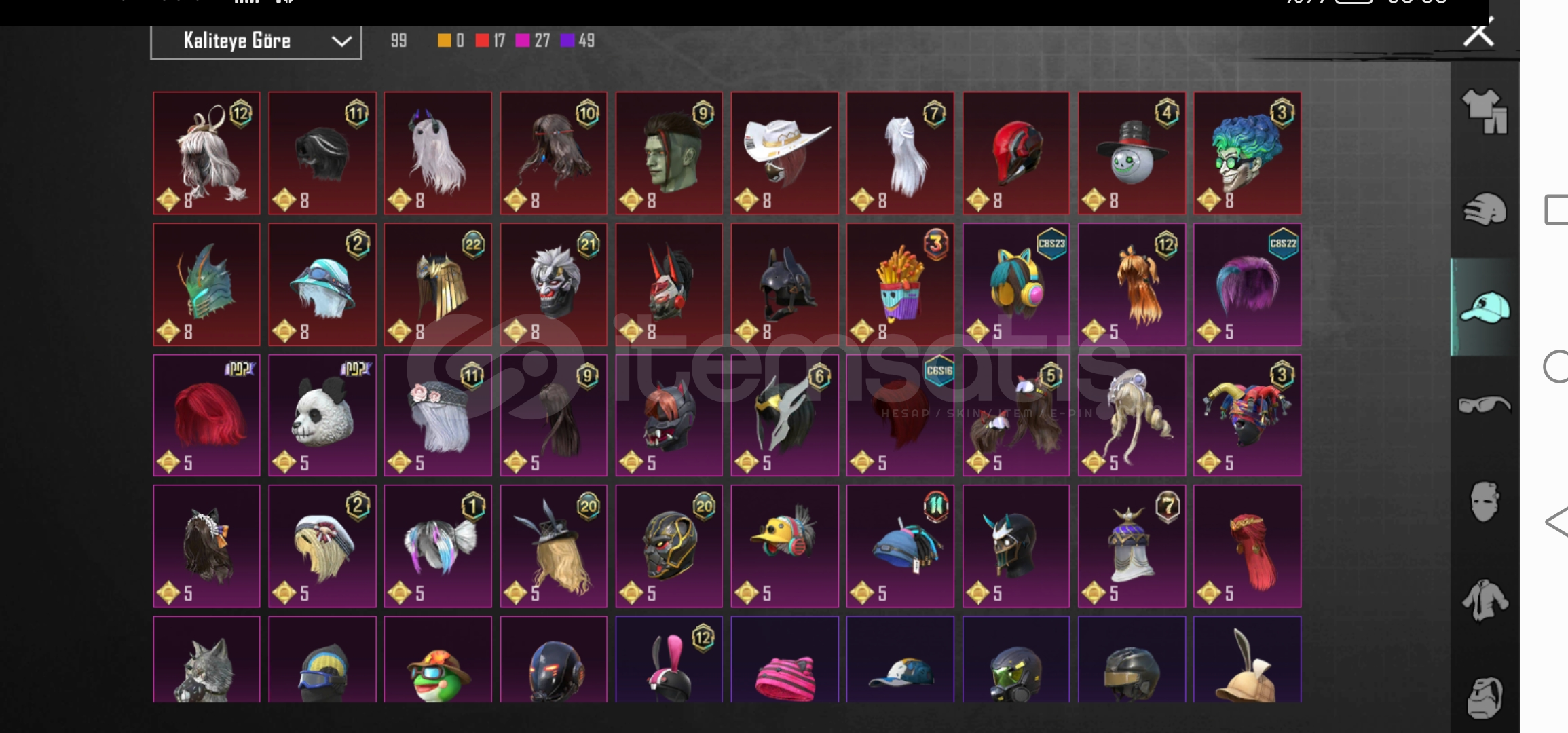The image size is (1568, 733).
Task: Open the face mask category icon
Action: (x=1485, y=502)
